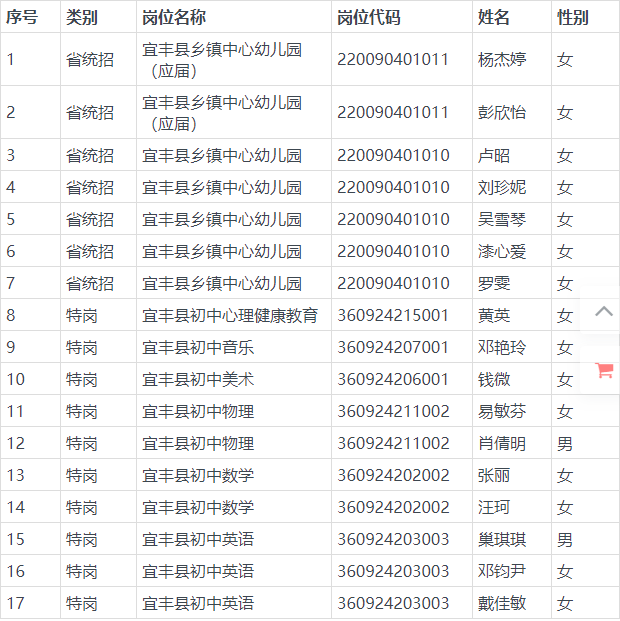This screenshot has height=621, width=620.
Task: Click position code 360924215001
Action: click(x=393, y=316)
